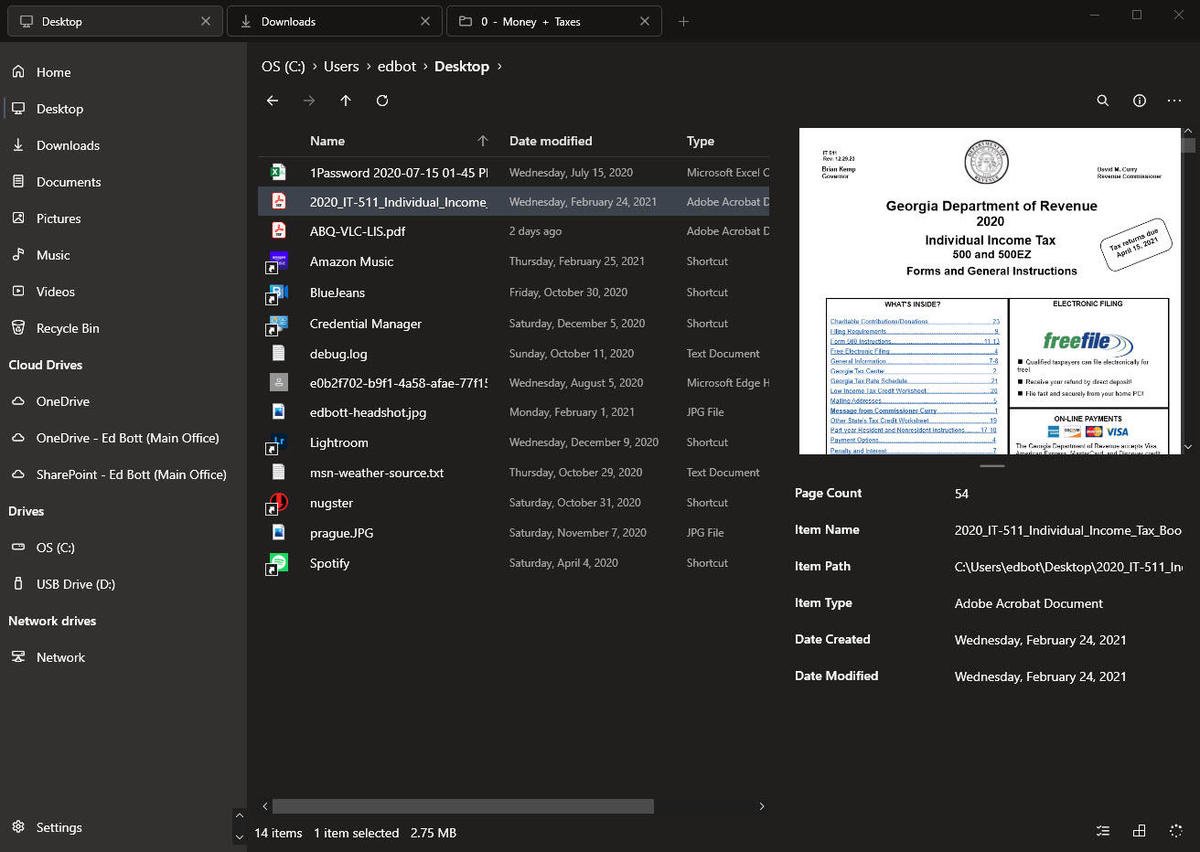1200x852 pixels.
Task: Open Settings at the sidebar bottom
Action: pyautogui.click(x=59, y=827)
